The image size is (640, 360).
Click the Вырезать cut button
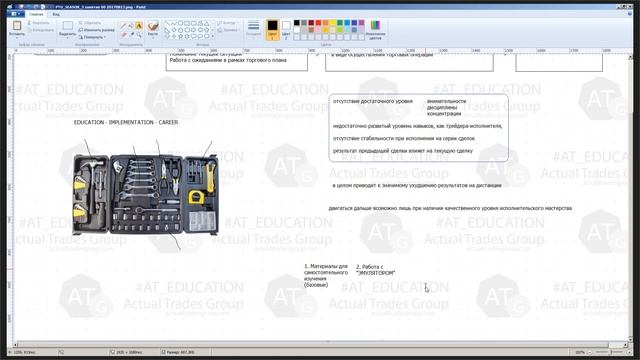[38, 23]
